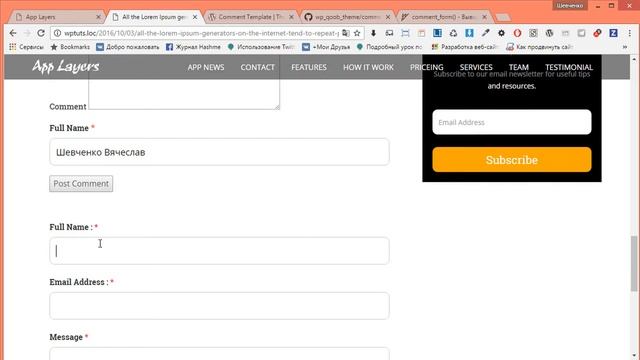Screen dimensions: 640x360
Task: Open the download arrow extension
Action: [x=373, y=33]
